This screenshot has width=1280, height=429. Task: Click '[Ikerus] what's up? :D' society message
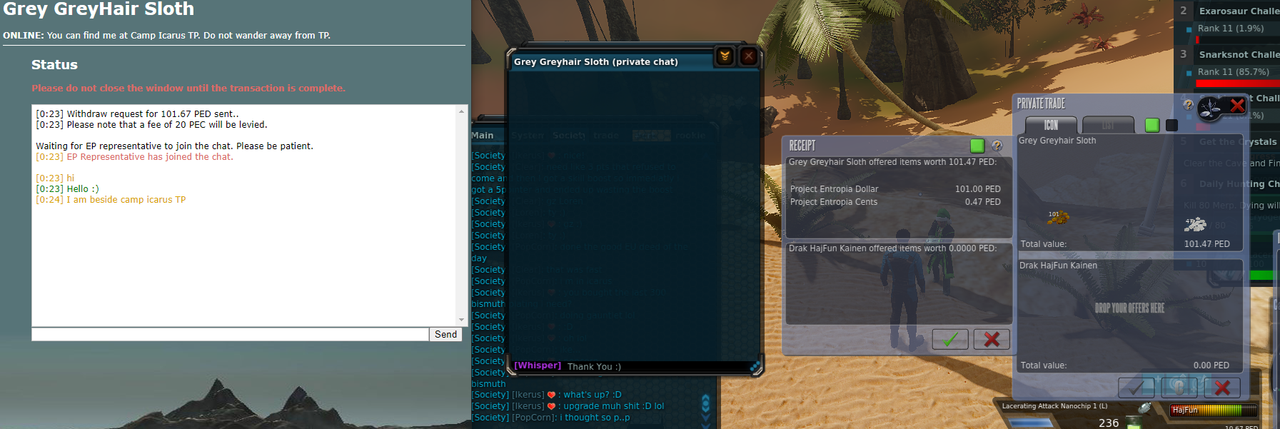coord(546,393)
